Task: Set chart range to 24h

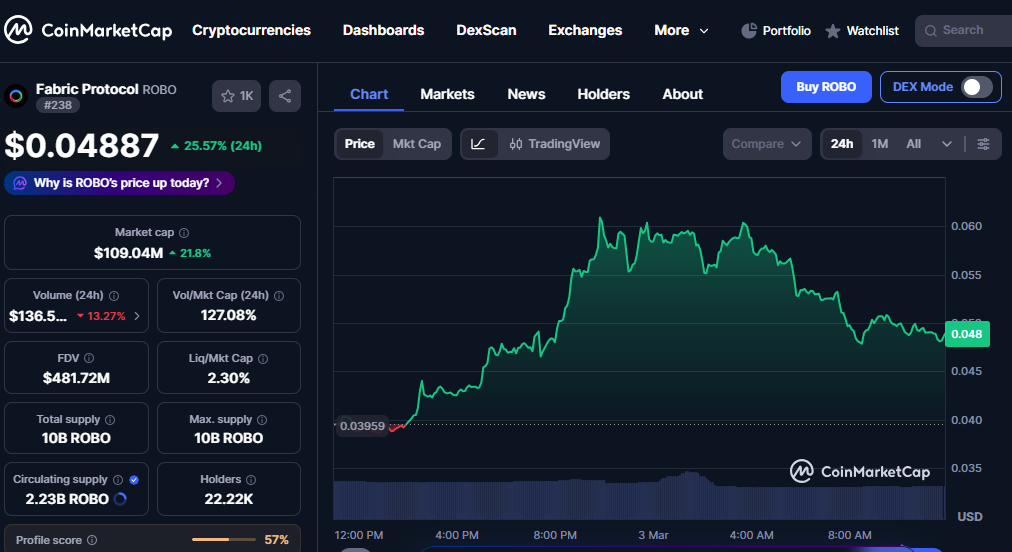Action: (842, 144)
